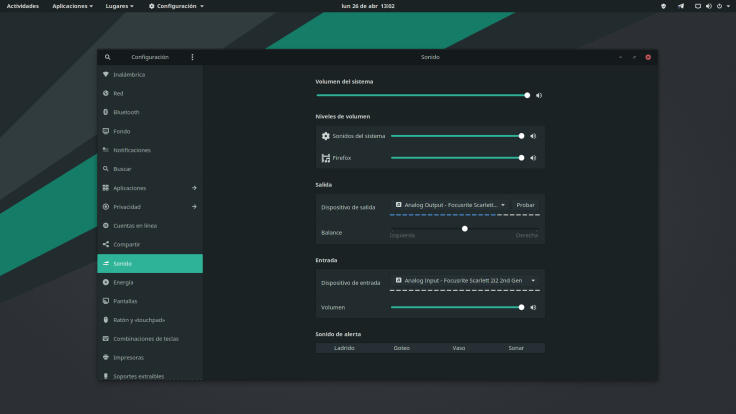Mute Sonidos del sistema speaker icon

tap(533, 136)
